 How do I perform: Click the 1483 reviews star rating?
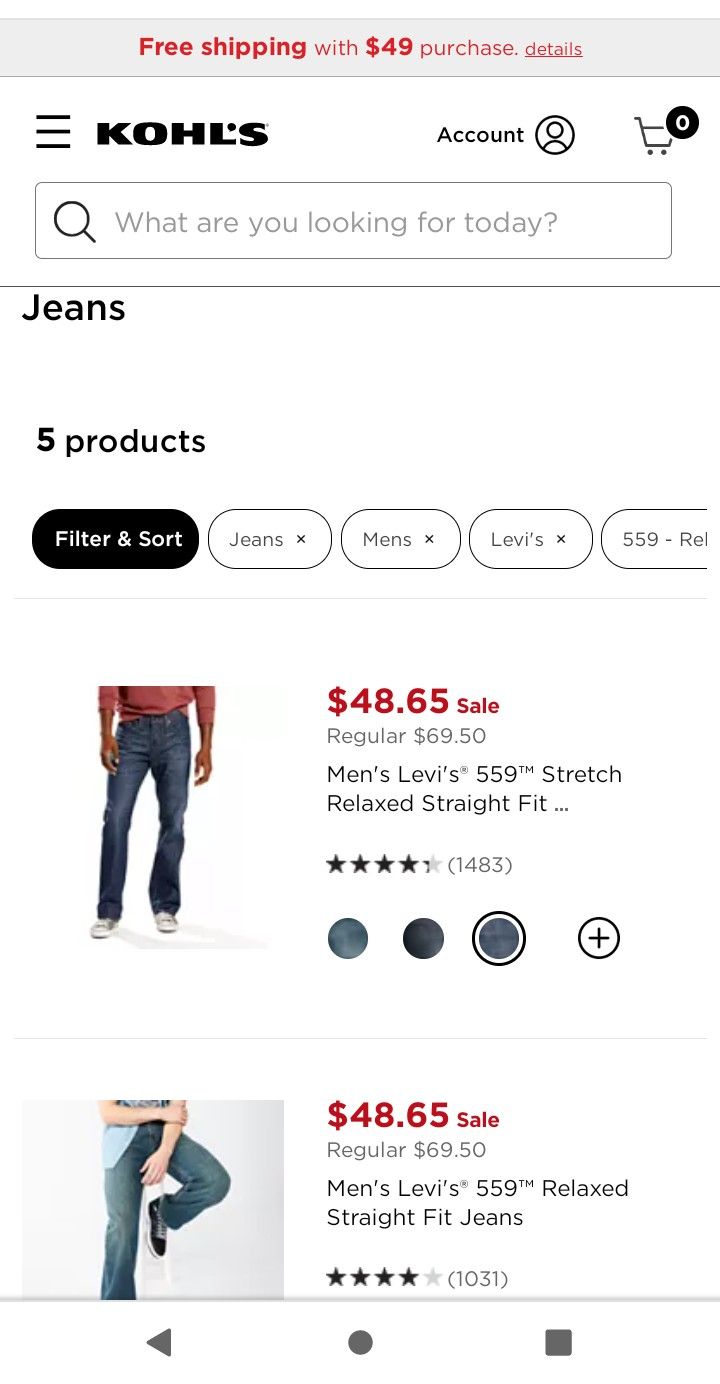click(416, 864)
